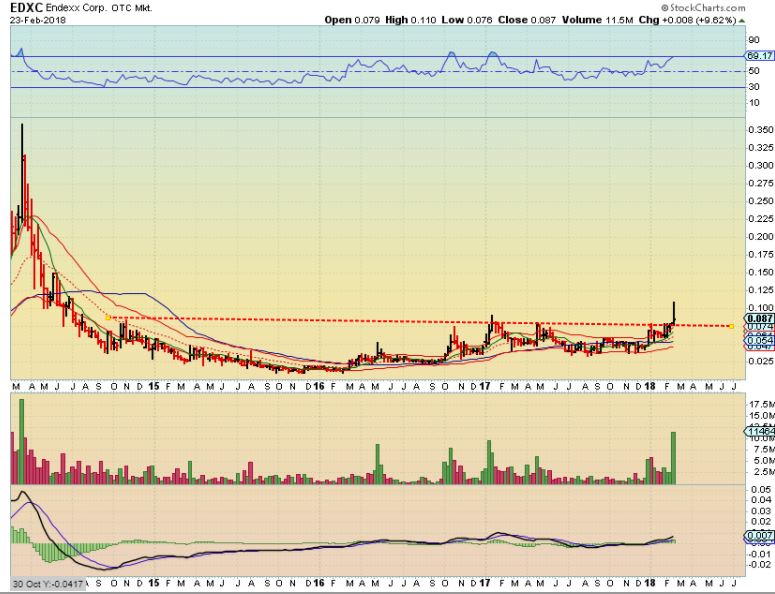Click the 30 Oct Y:-0.0417 cursor readout

click(48, 584)
